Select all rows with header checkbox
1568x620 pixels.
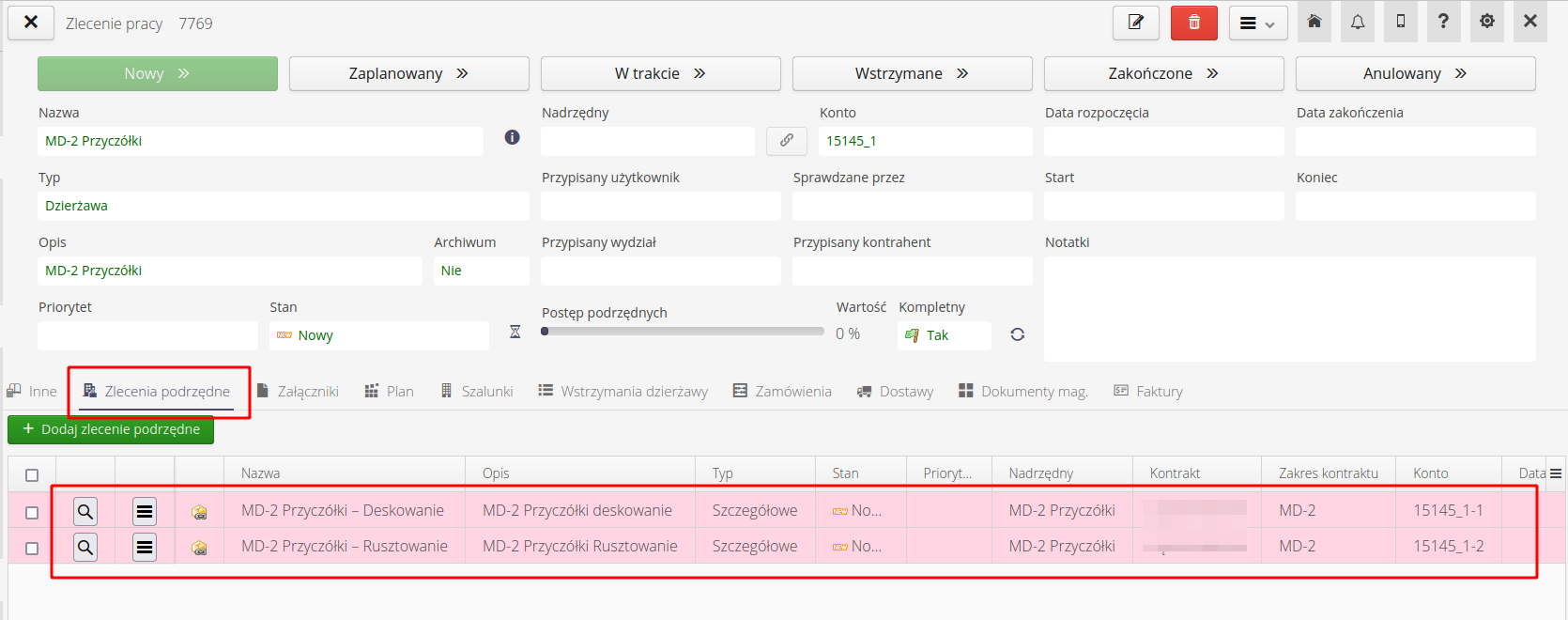[x=32, y=474]
